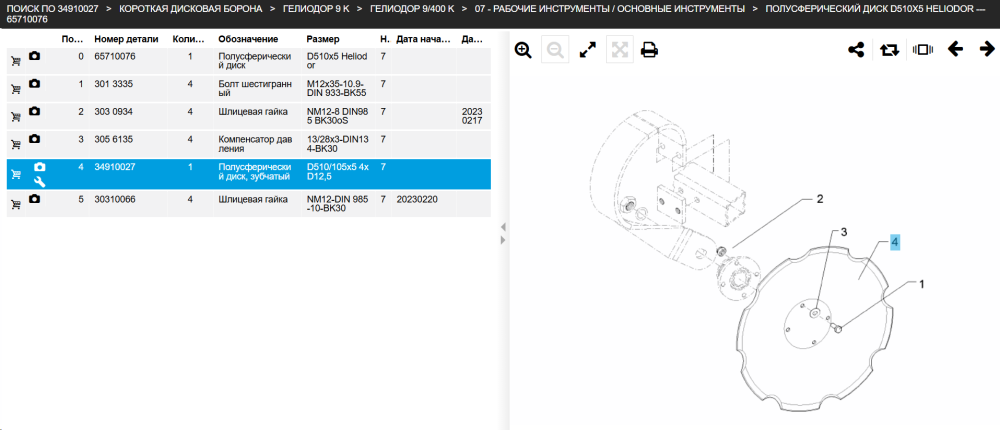
Task: Go to the next diagram arrow
Action: click(987, 49)
